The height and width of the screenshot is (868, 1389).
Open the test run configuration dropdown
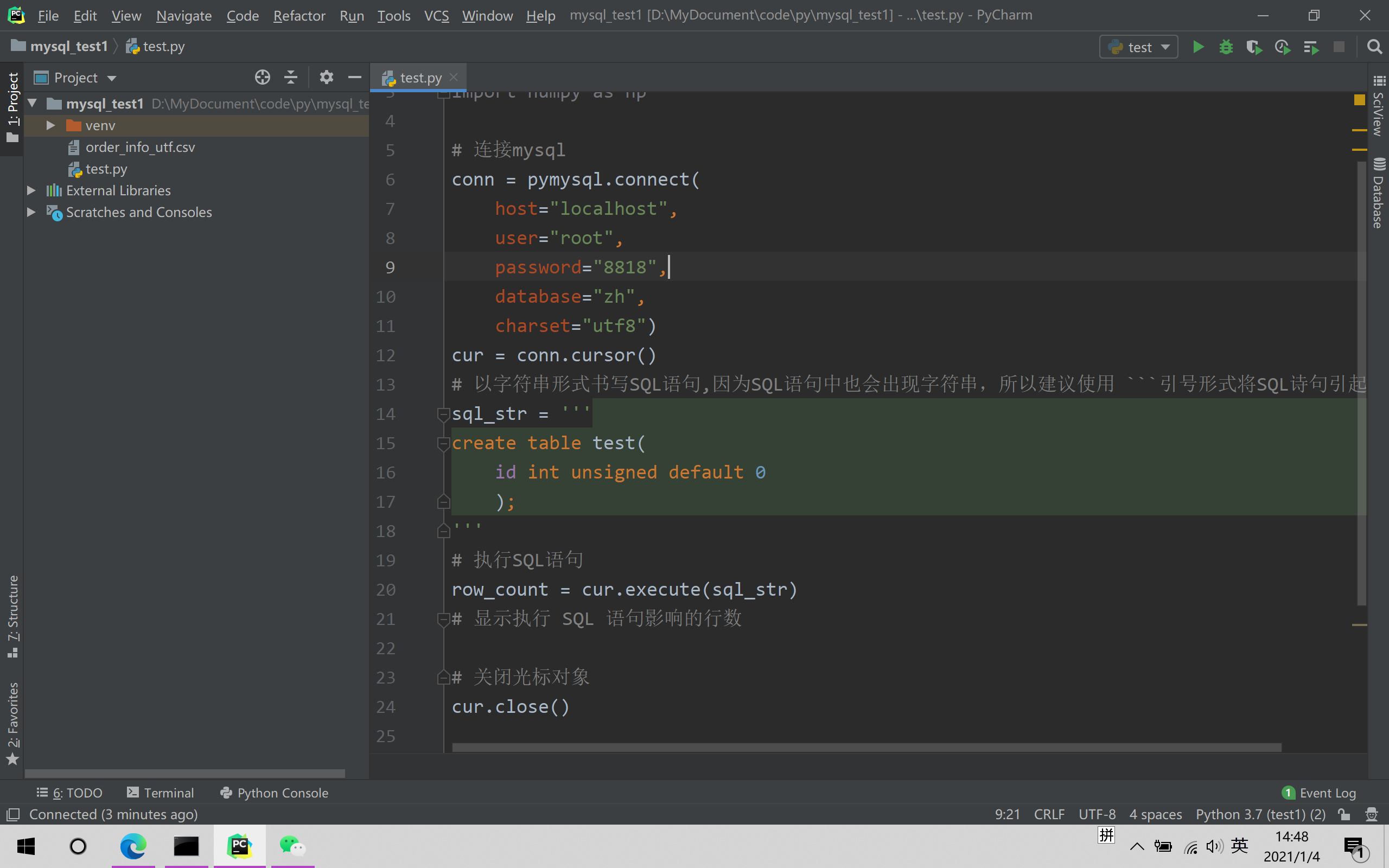tap(1139, 47)
